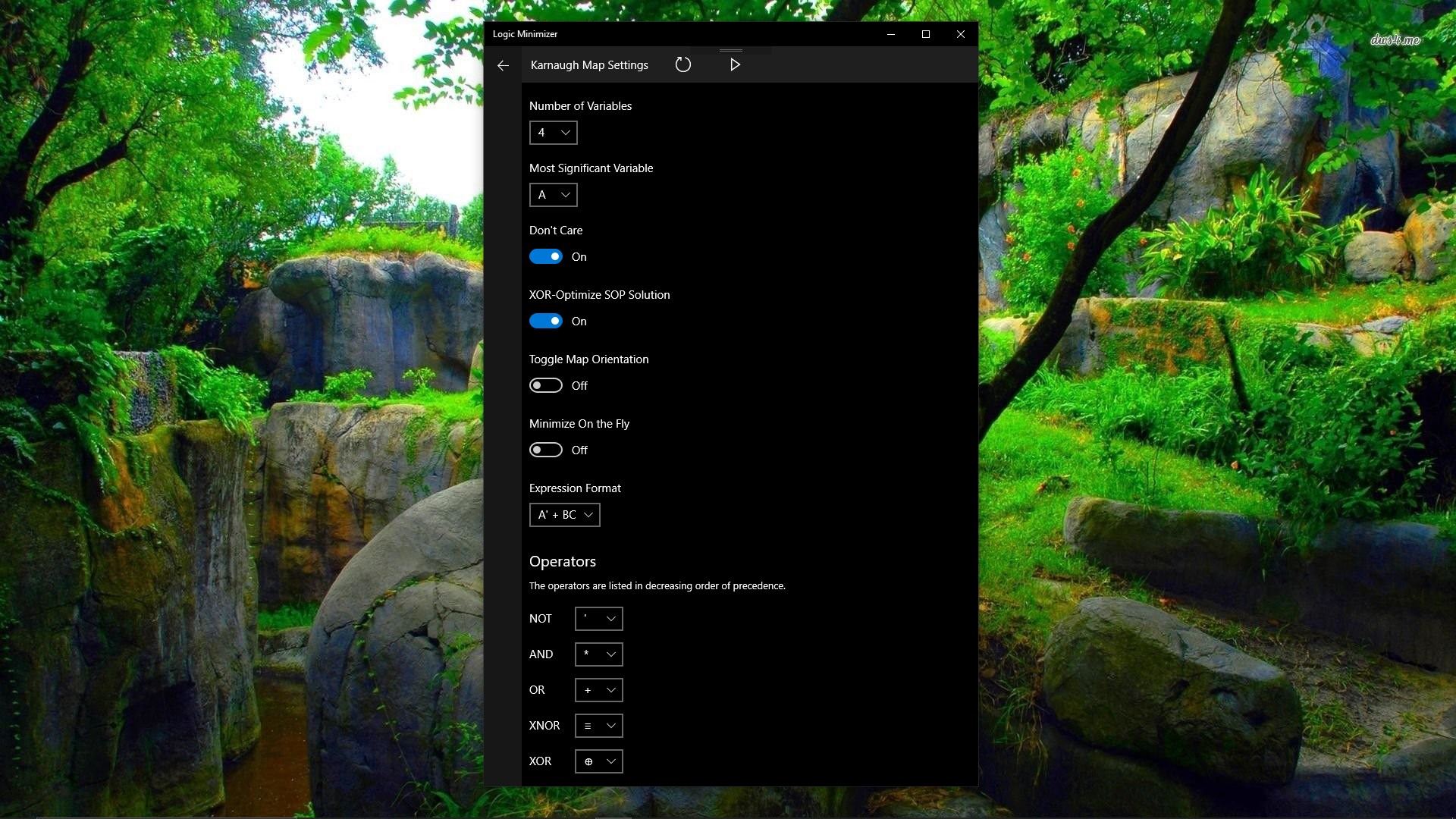The width and height of the screenshot is (1456, 819).
Task: Open the XOR operator dropdown
Action: (598, 761)
